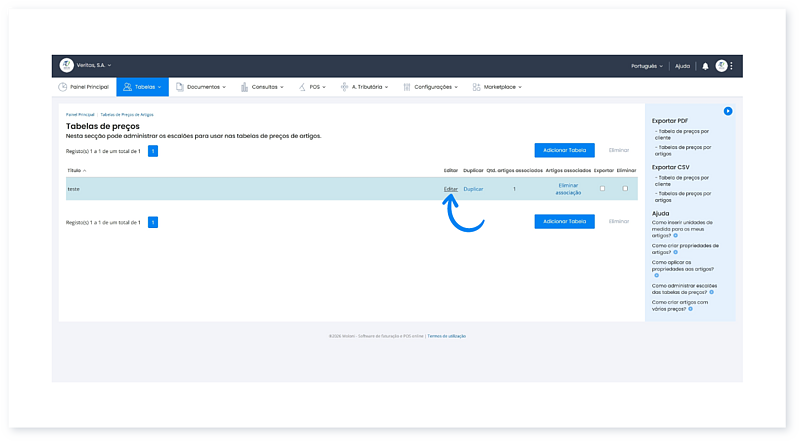Tick the Exportar checkbox for the teste row

(602, 188)
